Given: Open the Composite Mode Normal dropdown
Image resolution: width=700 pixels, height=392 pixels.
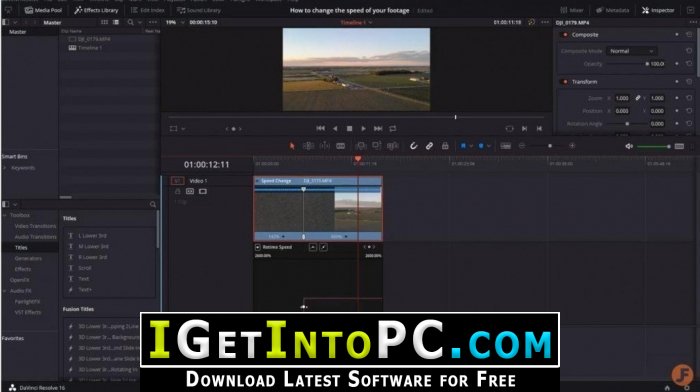Looking at the screenshot, I should tap(631, 51).
